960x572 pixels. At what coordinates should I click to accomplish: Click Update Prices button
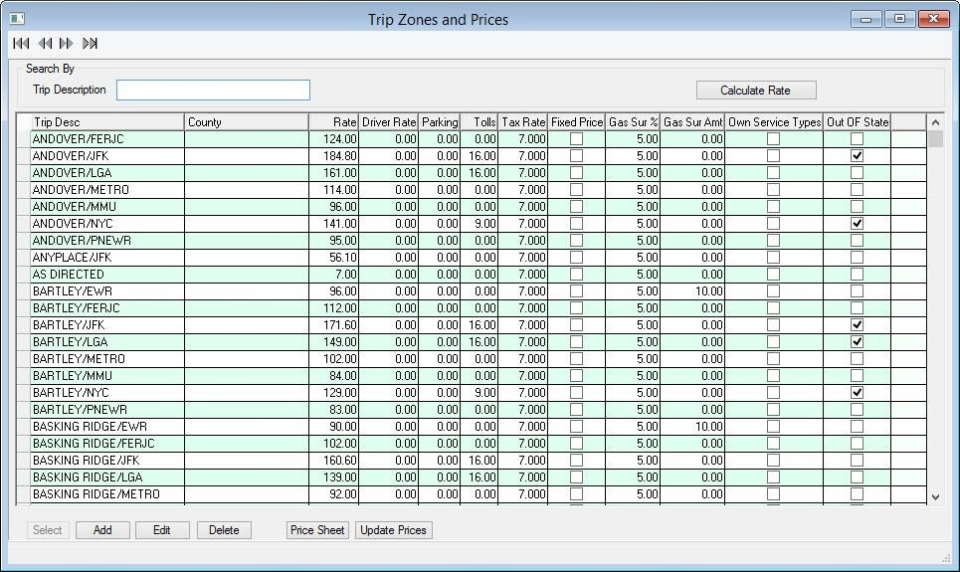(393, 530)
